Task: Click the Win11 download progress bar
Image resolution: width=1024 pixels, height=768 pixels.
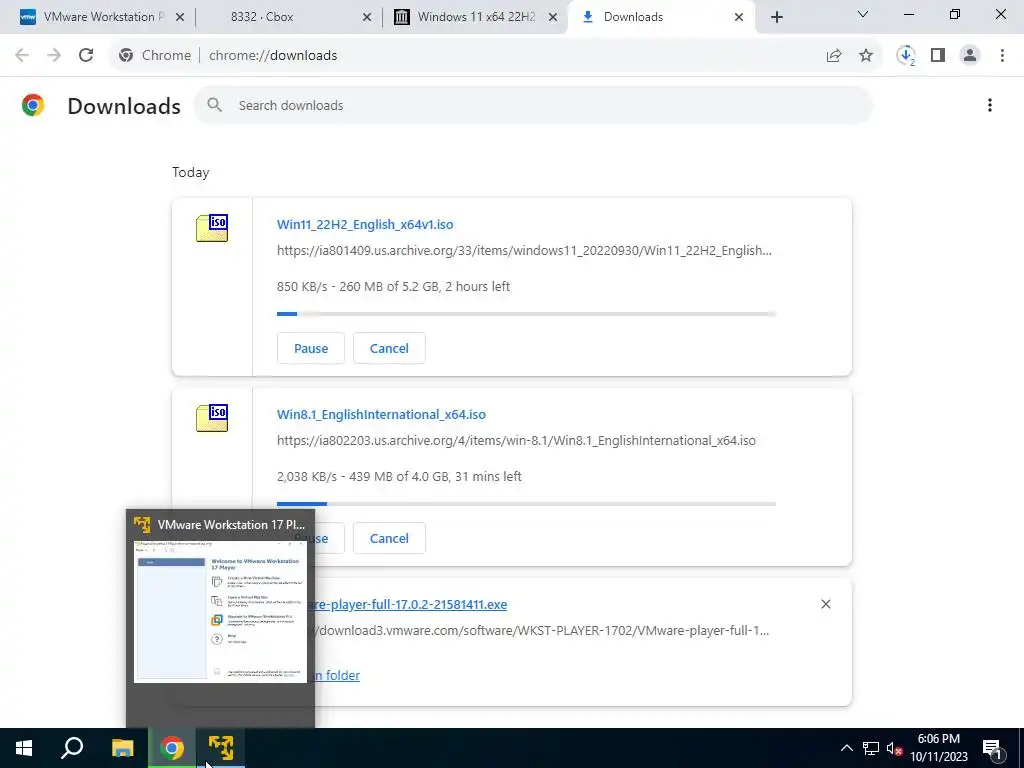Action: click(x=526, y=314)
